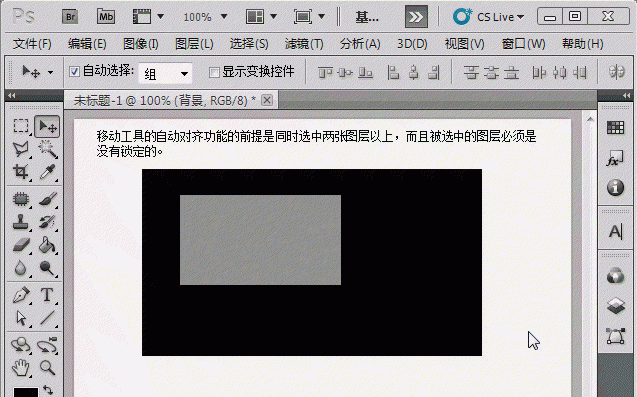Click align left edges button
The height and width of the screenshot is (397, 637).
393,73
